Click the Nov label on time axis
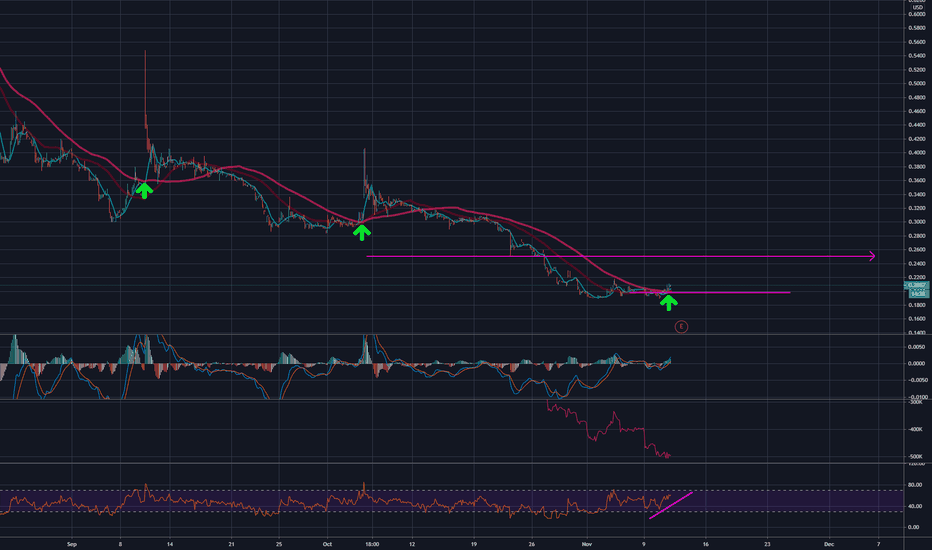 click(587, 544)
